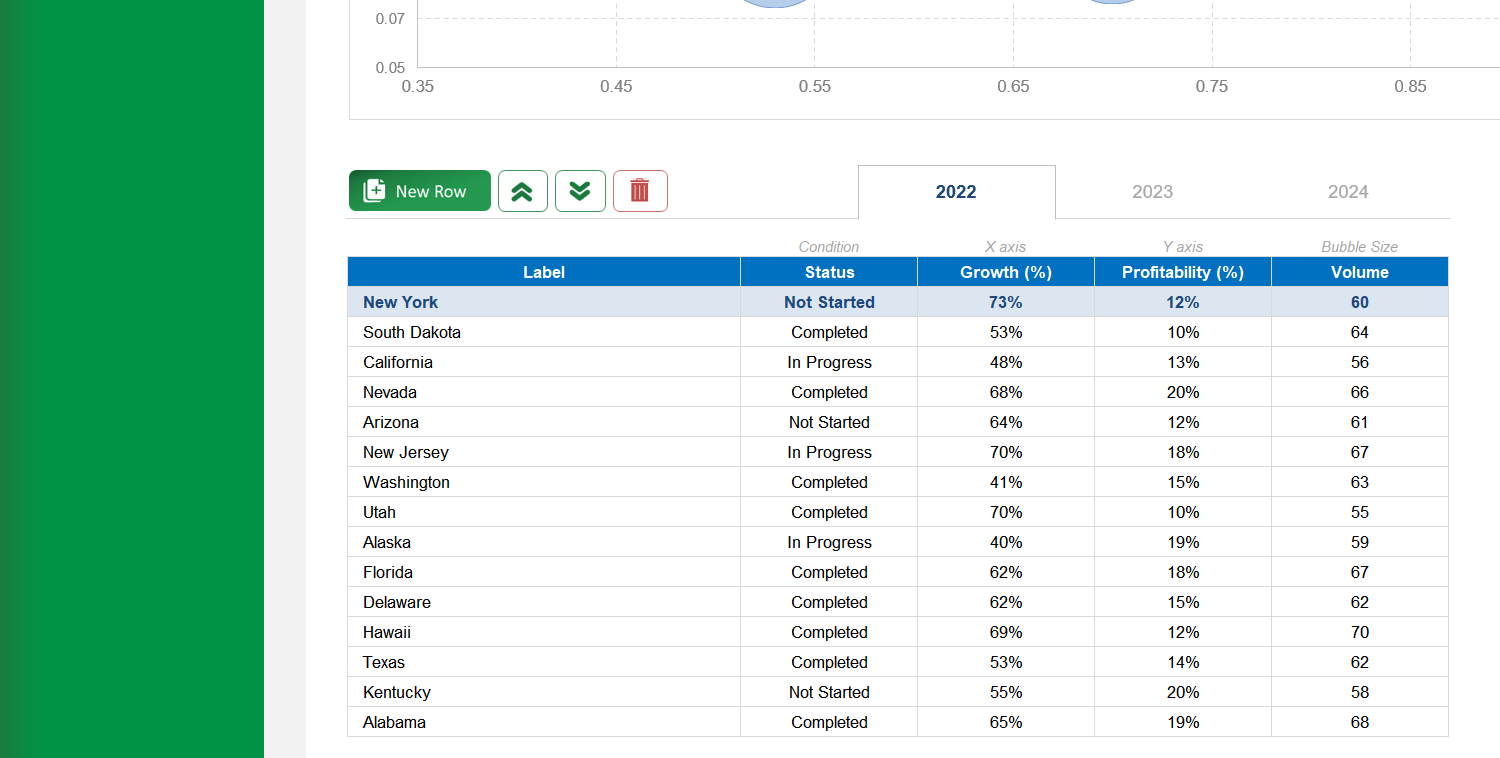Viewport: 1500px width, 758px height.
Task: Move the selected row up
Action: 523,190
